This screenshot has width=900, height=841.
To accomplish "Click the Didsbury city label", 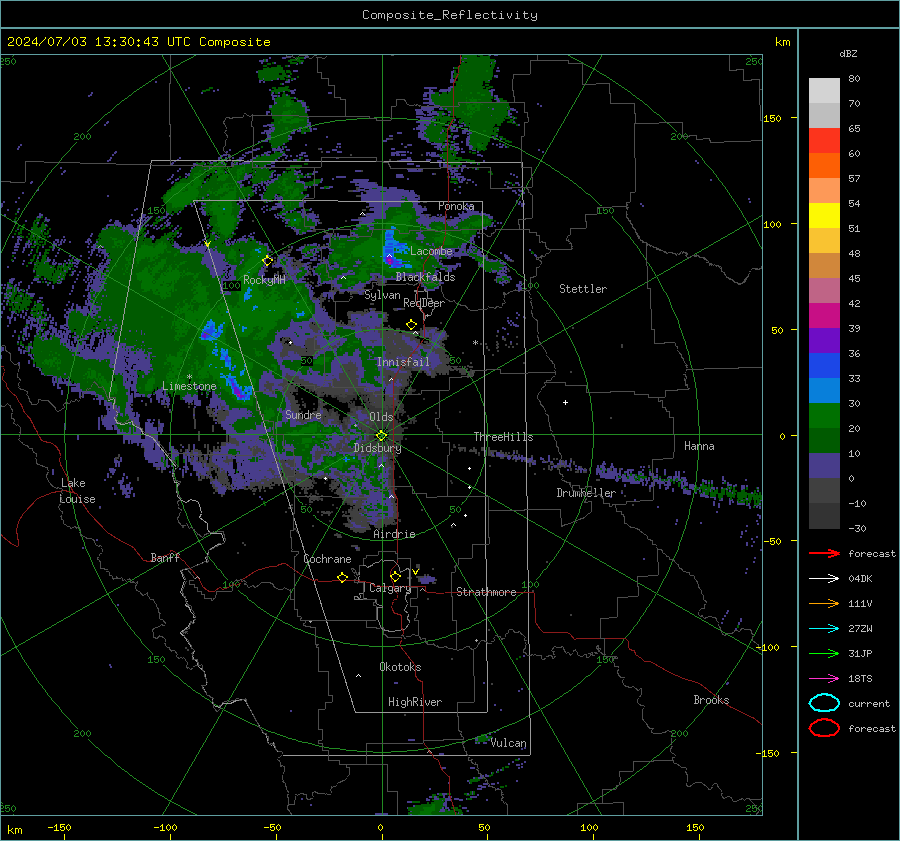I will point(378,448).
